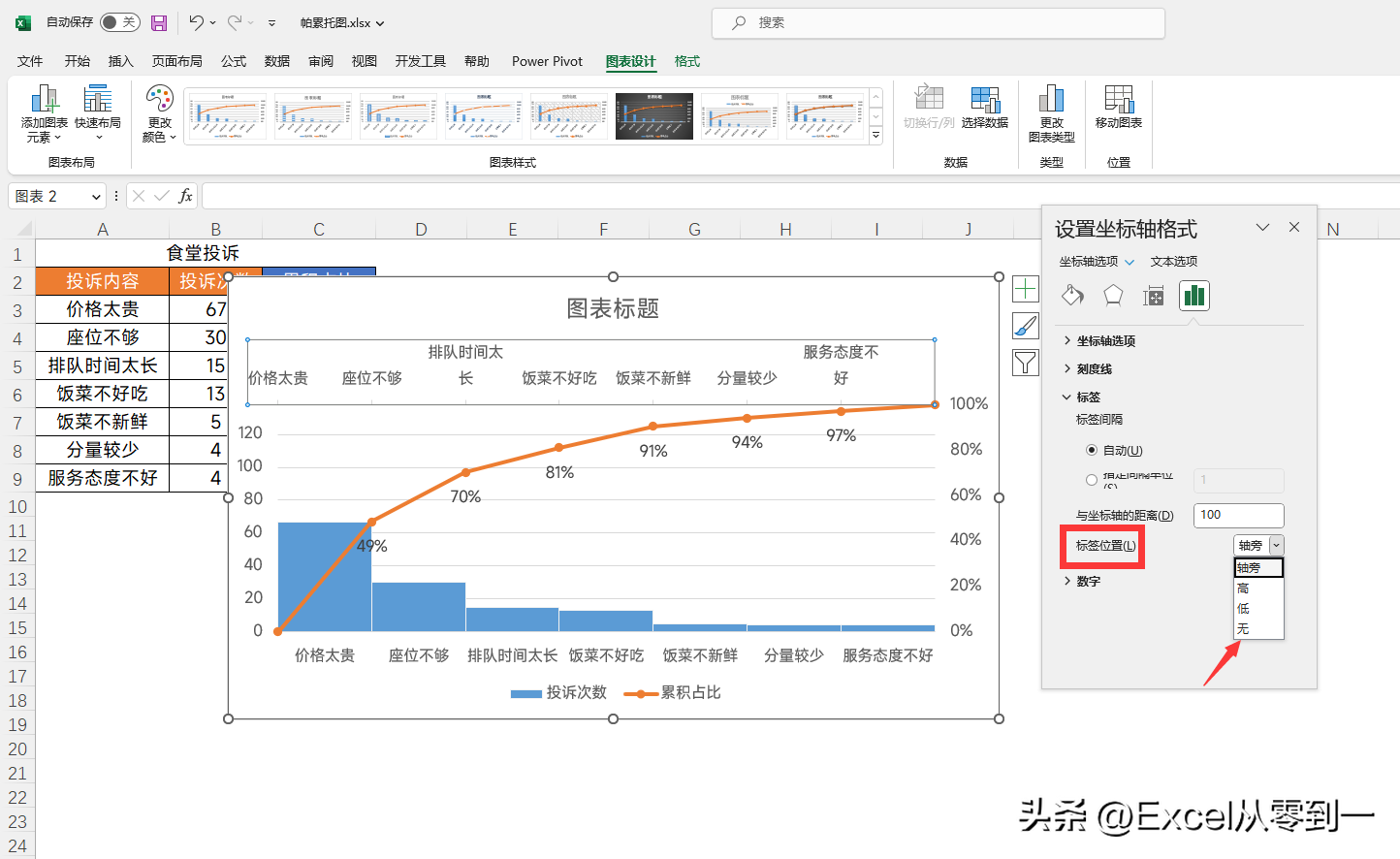
Task: Open the 添加图表元素 menu
Action: (x=45, y=113)
